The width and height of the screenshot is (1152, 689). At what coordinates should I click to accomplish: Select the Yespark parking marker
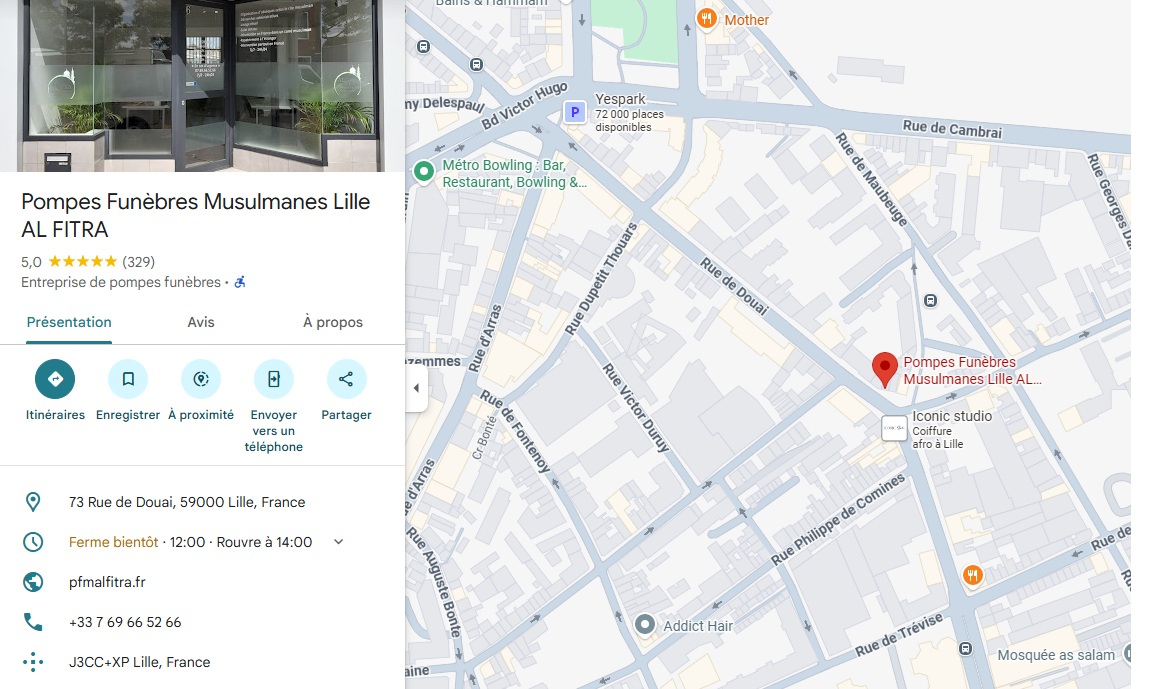(x=575, y=112)
